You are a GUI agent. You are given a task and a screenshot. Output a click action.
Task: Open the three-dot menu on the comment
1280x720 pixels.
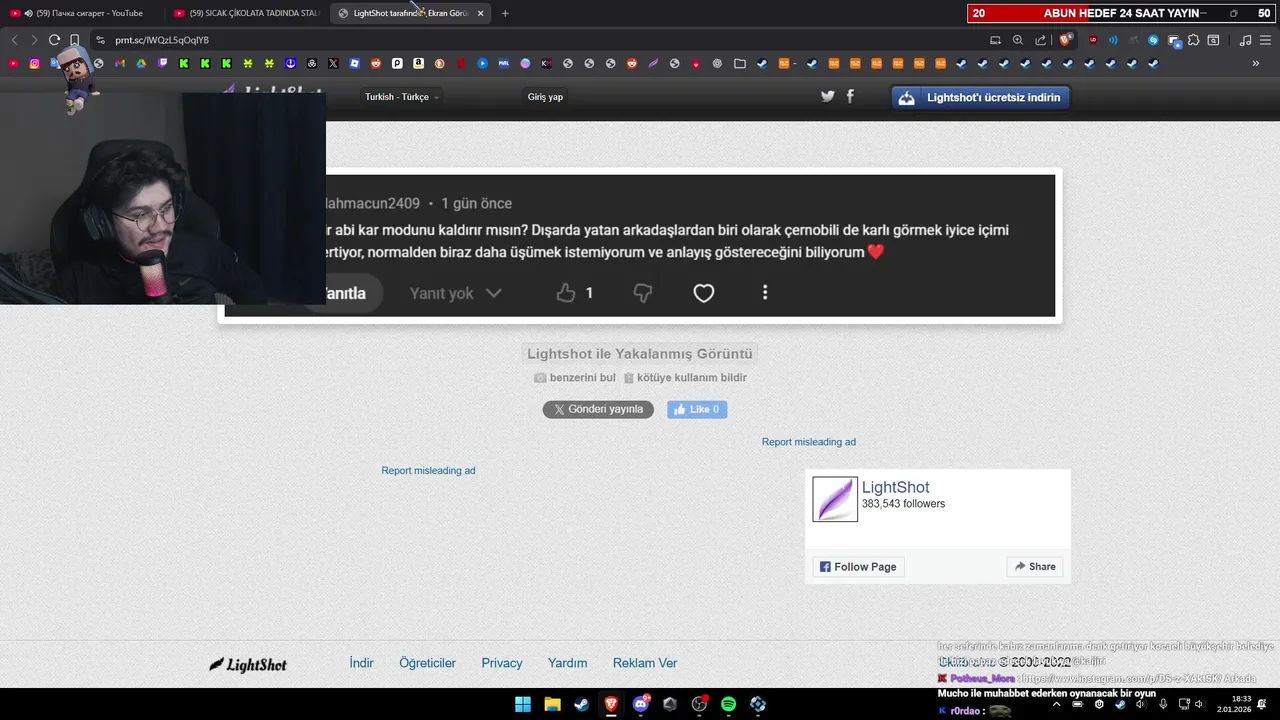[765, 292]
